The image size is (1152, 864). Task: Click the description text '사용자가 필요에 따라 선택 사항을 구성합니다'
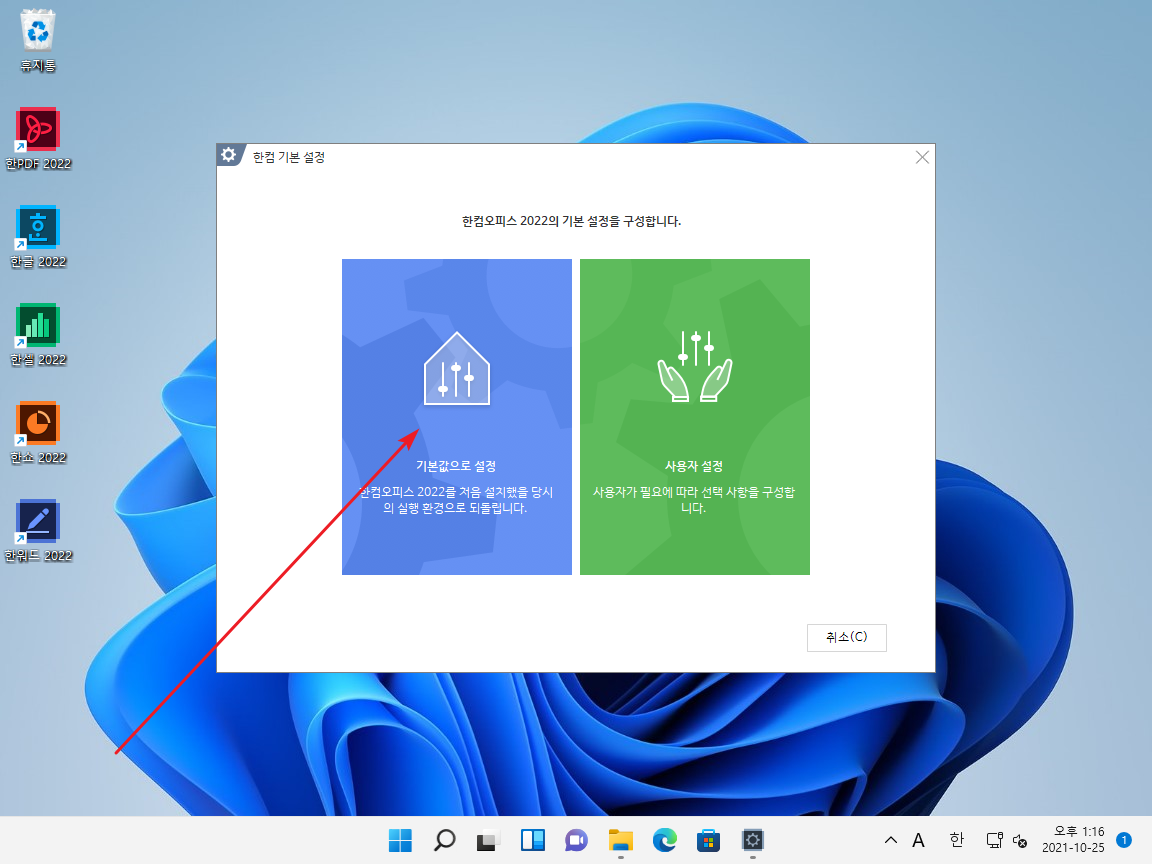694,500
